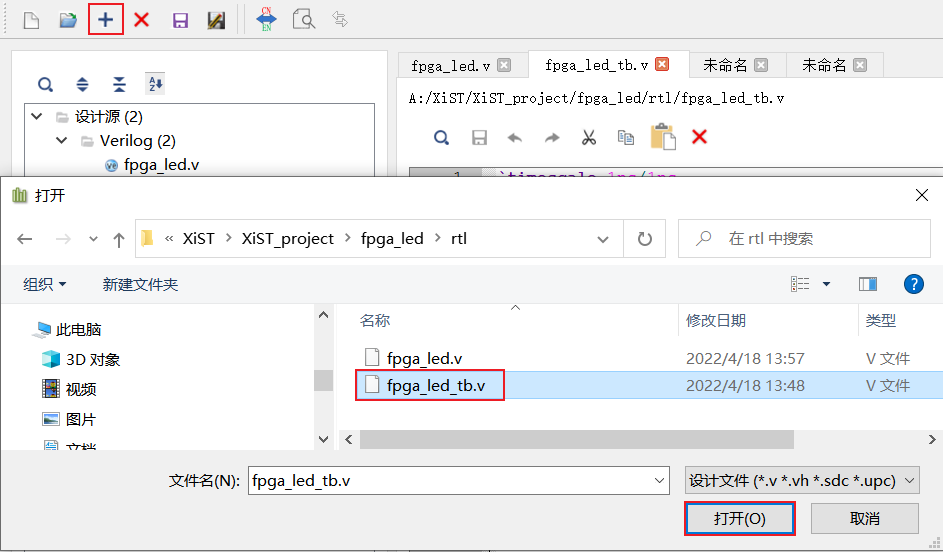Click the Paste clipboard icon in editor

click(x=662, y=137)
